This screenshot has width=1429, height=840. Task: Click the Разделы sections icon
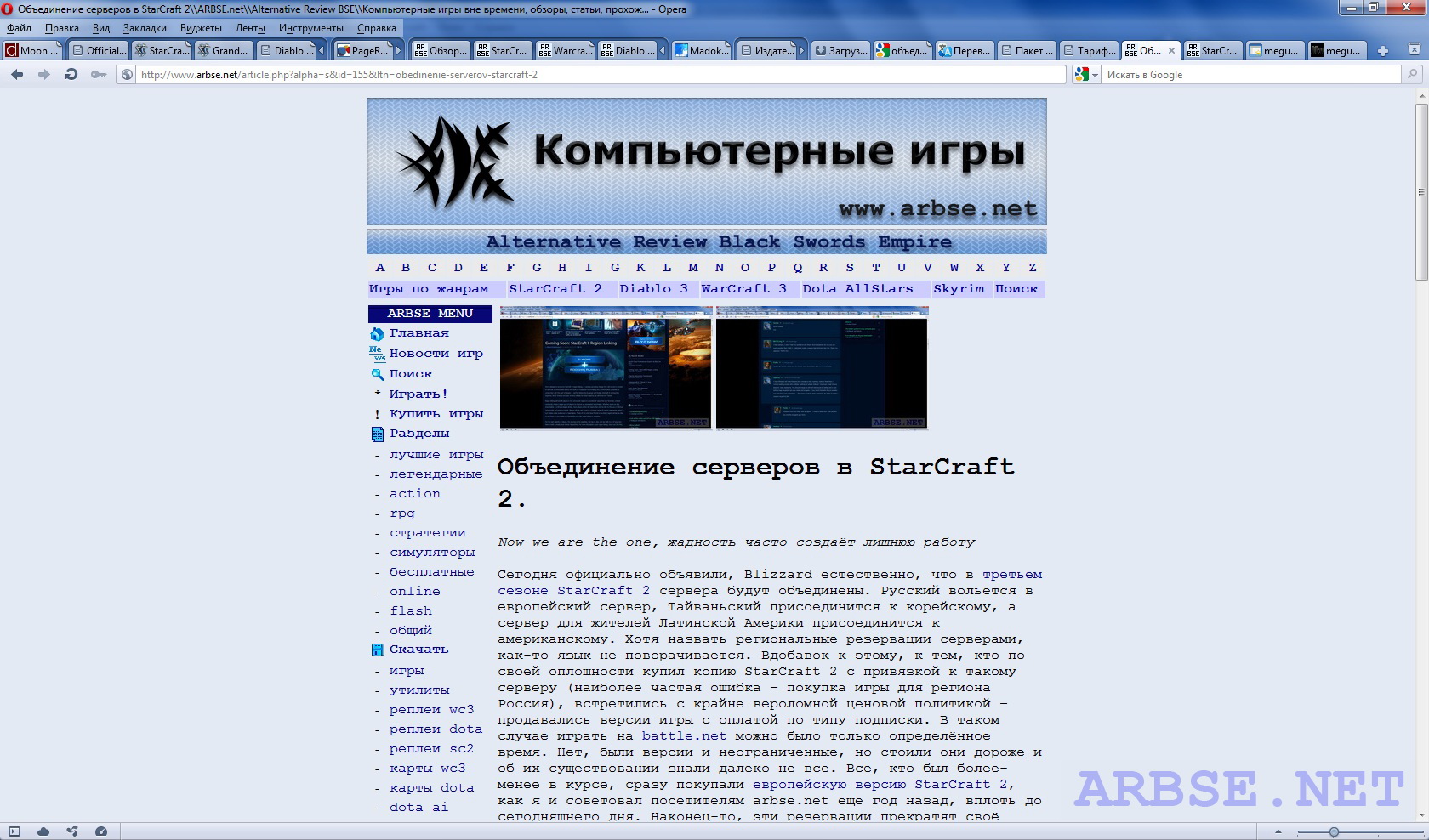coord(377,434)
